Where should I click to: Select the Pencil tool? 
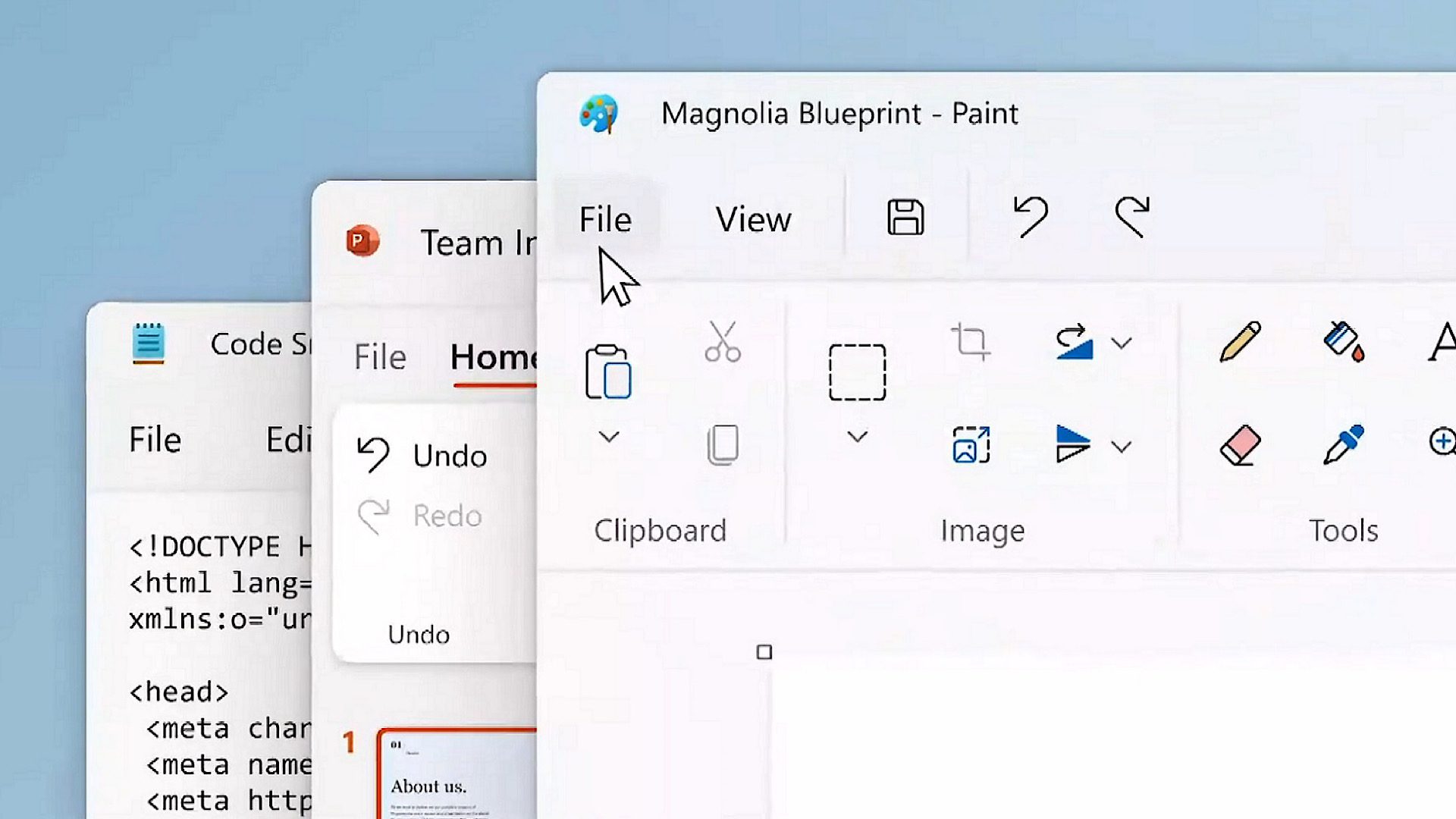(x=1240, y=342)
